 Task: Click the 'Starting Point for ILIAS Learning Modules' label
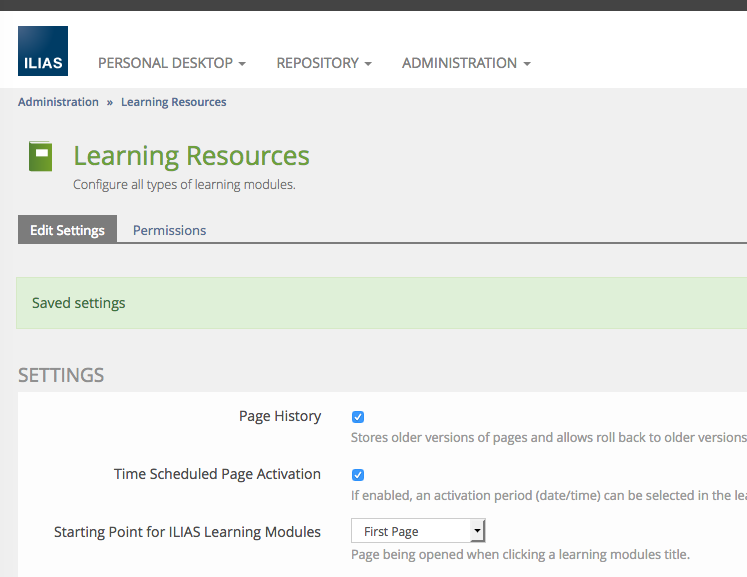pos(187,532)
